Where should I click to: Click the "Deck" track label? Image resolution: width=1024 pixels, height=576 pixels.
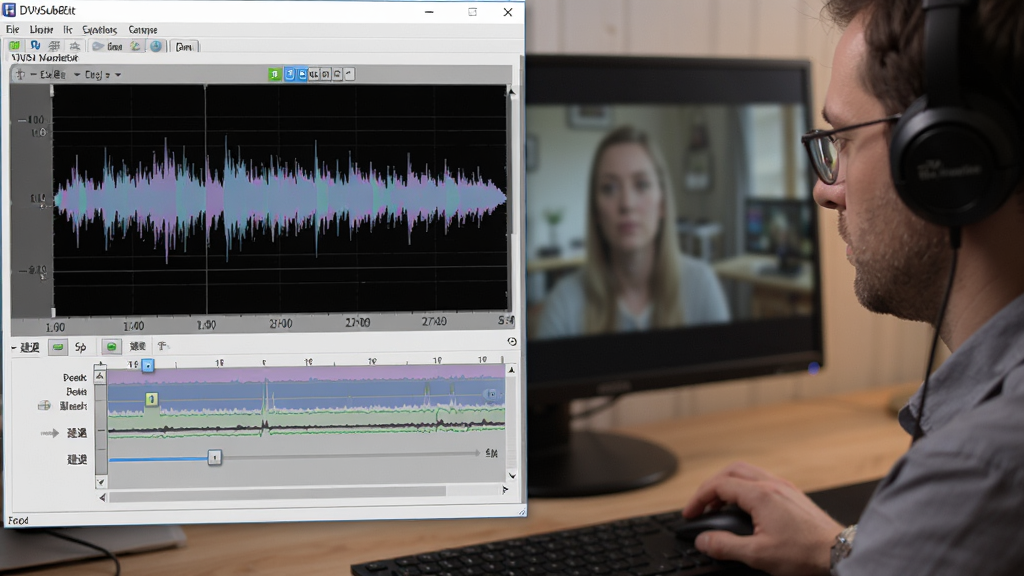pos(74,377)
